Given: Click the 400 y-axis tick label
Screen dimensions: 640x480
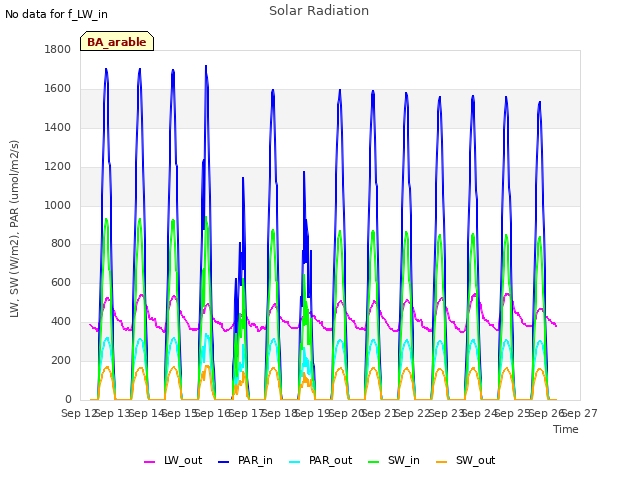Looking at the screenshot, I should coord(61,322).
